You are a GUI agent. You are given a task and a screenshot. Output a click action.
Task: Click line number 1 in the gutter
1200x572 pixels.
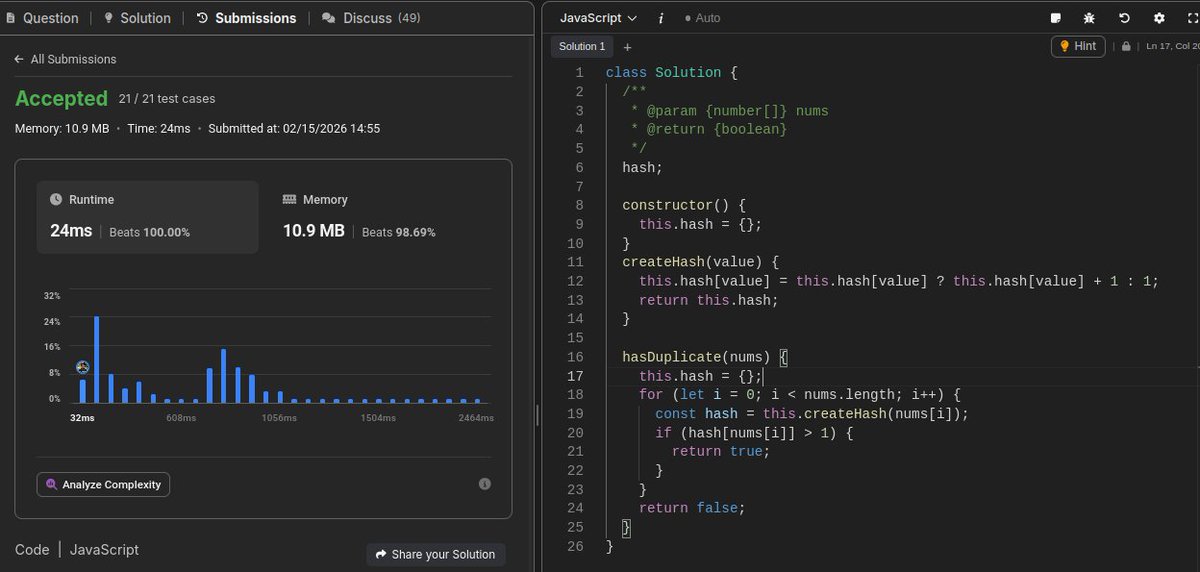tap(578, 73)
